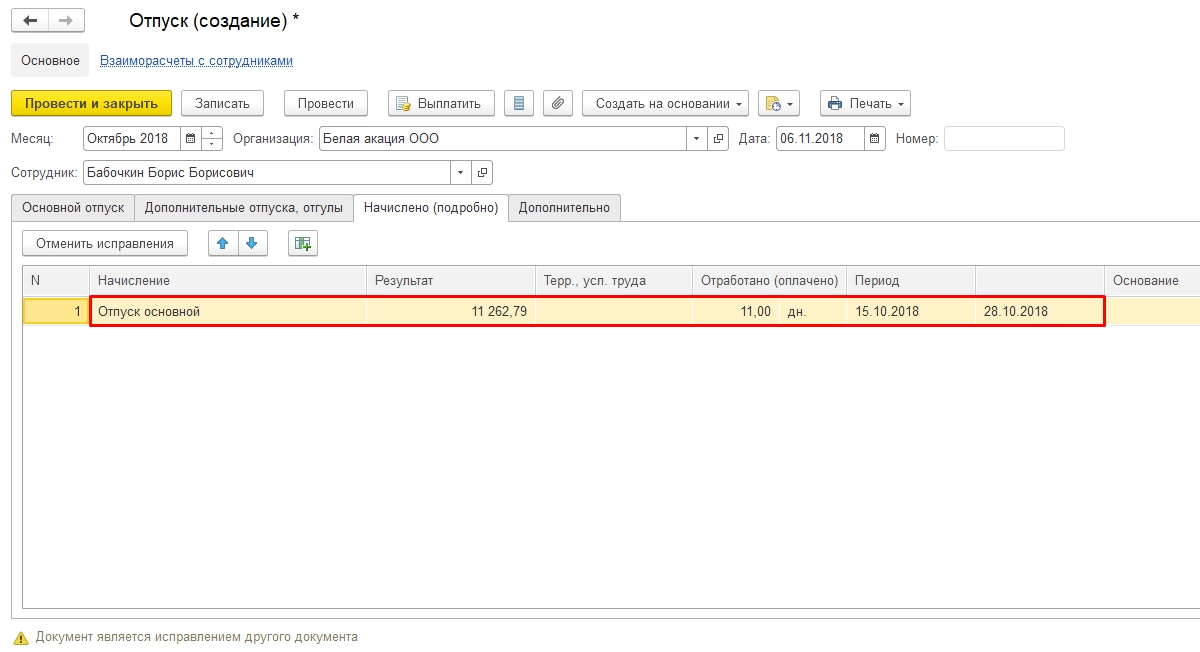This screenshot has height=652, width=1200.
Task: Open the folder icon dropdown button
Action: pyautogui.click(x=779, y=103)
